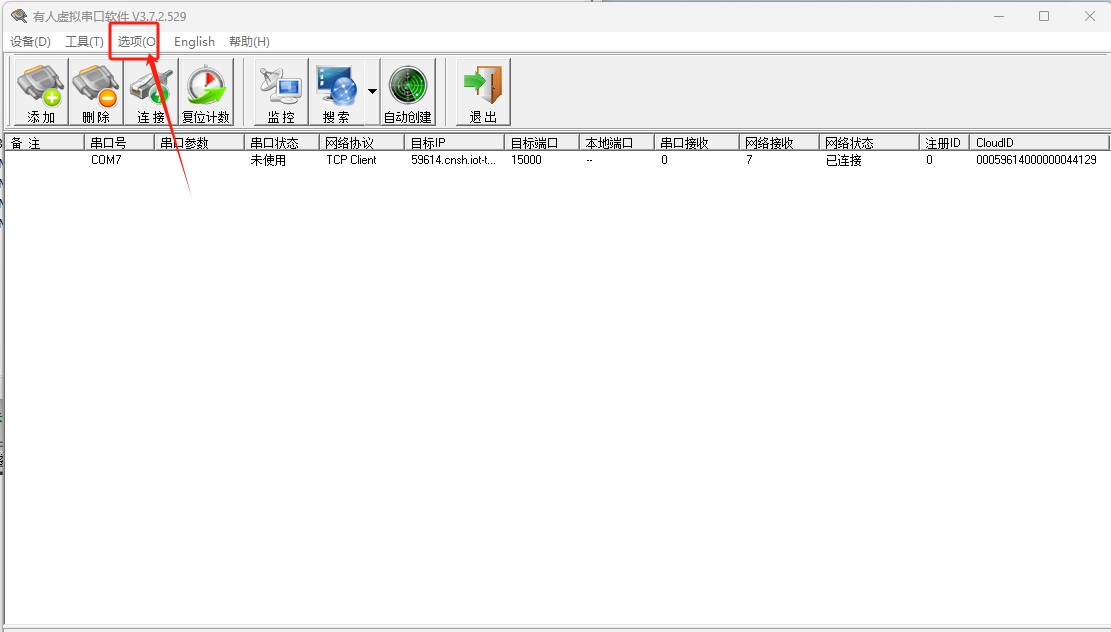Open the 设备(D) menu
Screen dimensions: 1111x632
(x=30, y=42)
